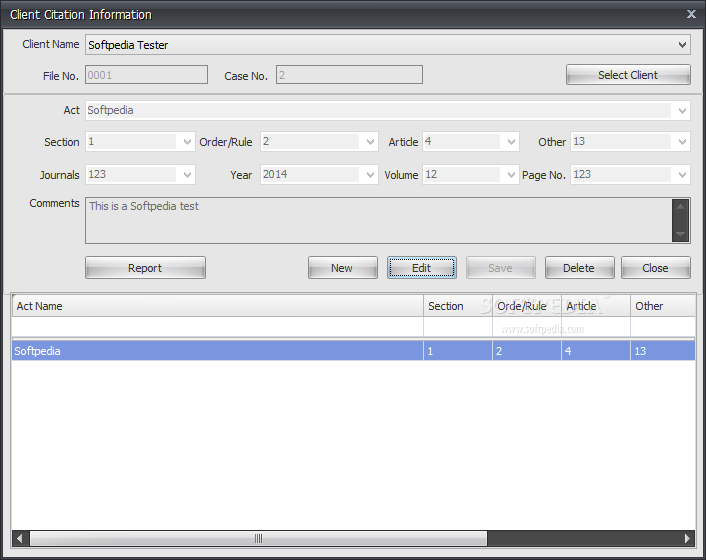Image resolution: width=706 pixels, height=560 pixels.
Task: Sort by Act Name column header
Action: click(x=217, y=306)
